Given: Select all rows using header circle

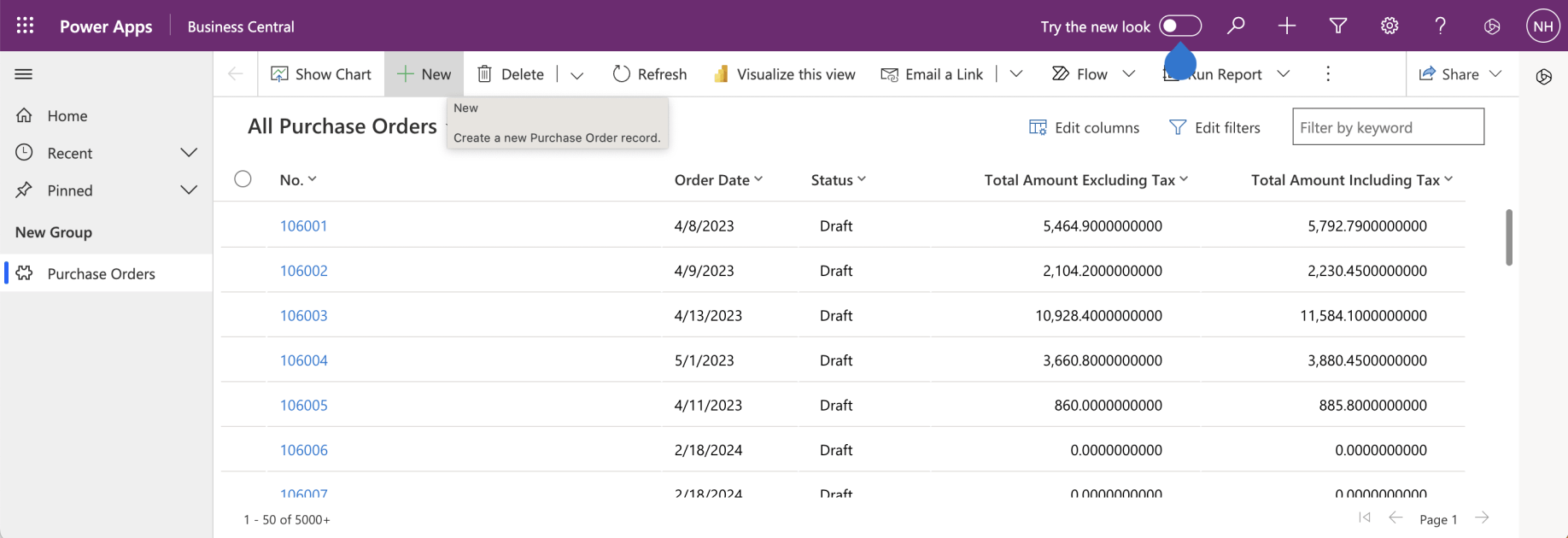Looking at the screenshot, I should click(x=243, y=179).
